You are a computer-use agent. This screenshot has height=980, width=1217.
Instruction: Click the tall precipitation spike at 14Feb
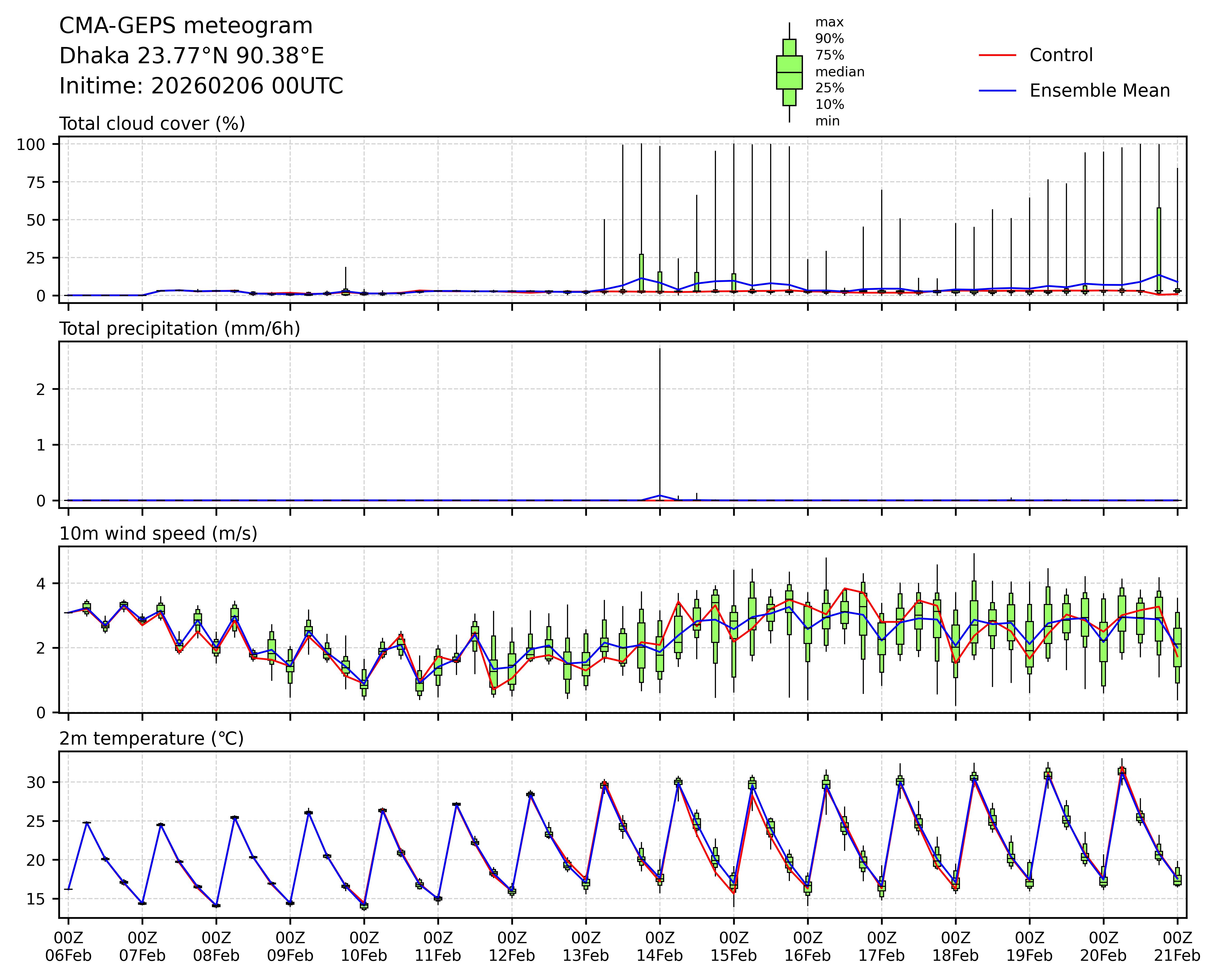(x=660, y=423)
